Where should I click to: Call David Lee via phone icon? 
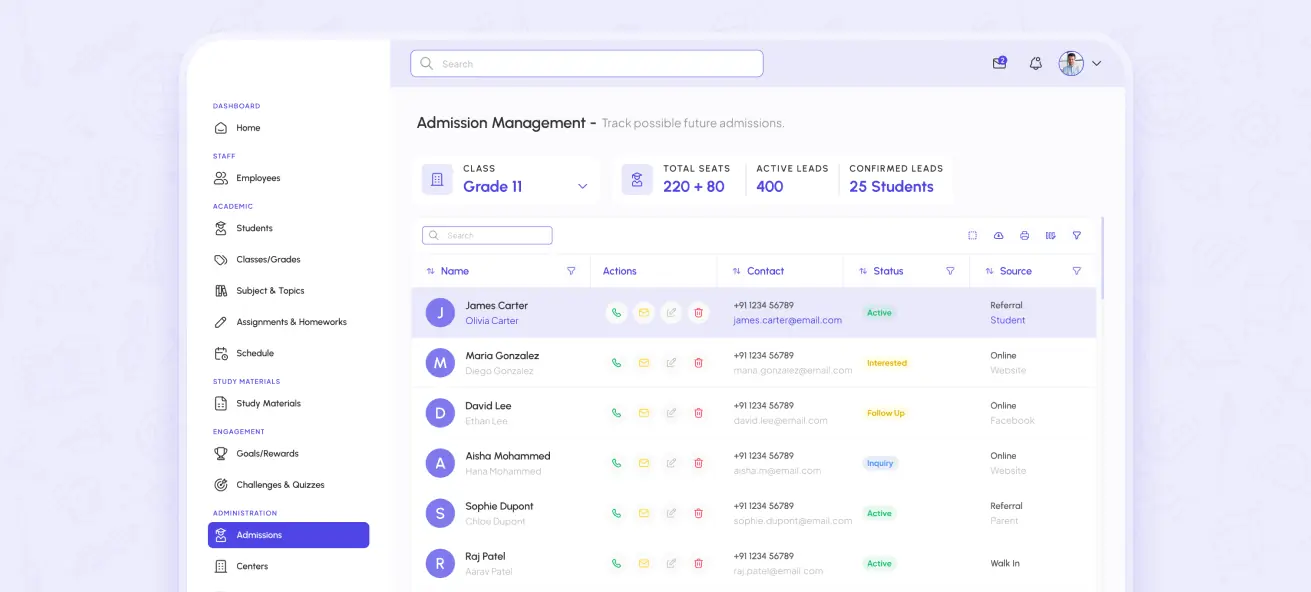point(616,413)
